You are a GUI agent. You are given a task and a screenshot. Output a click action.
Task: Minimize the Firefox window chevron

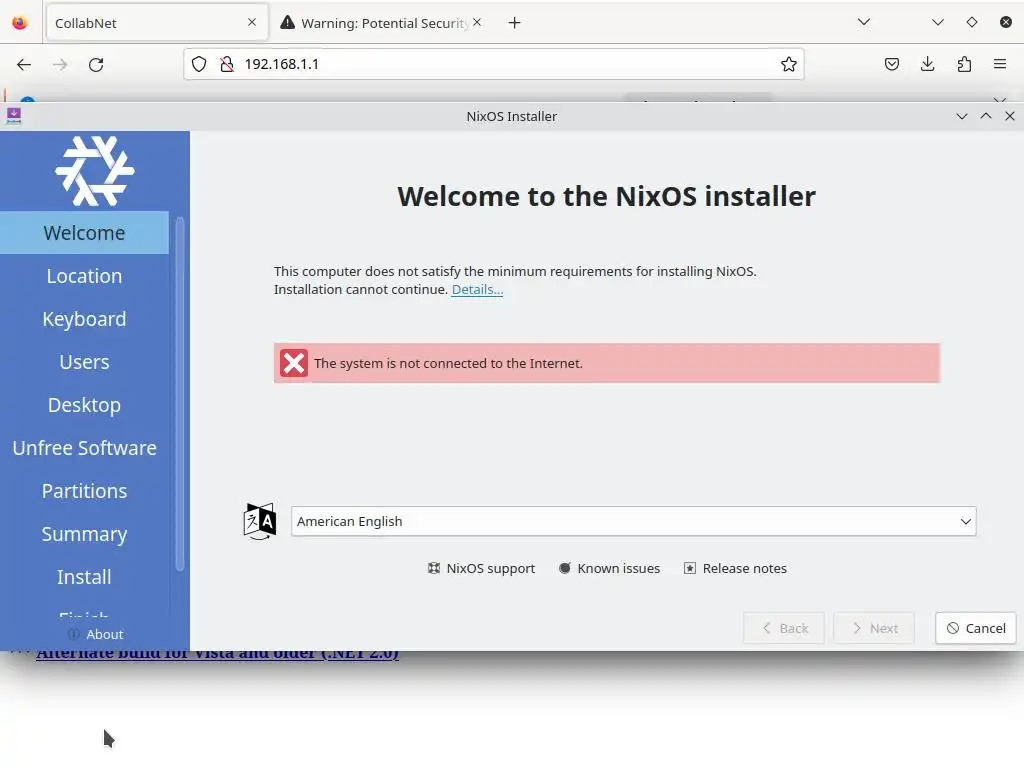pyautogui.click(x=938, y=22)
